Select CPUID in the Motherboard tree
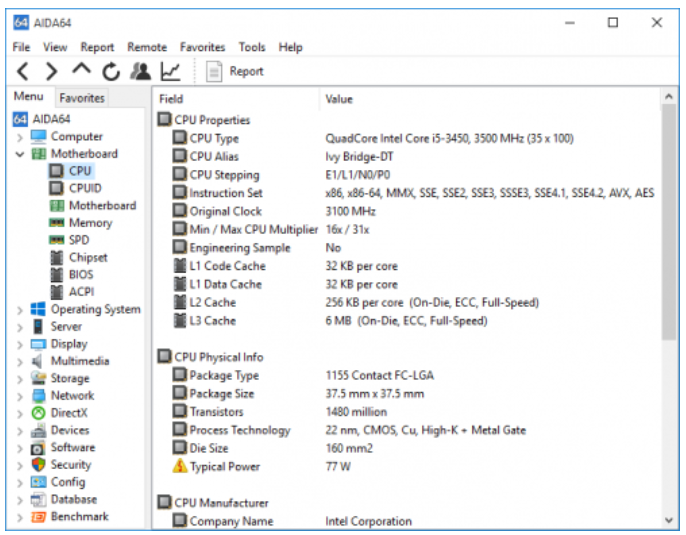 [86, 188]
